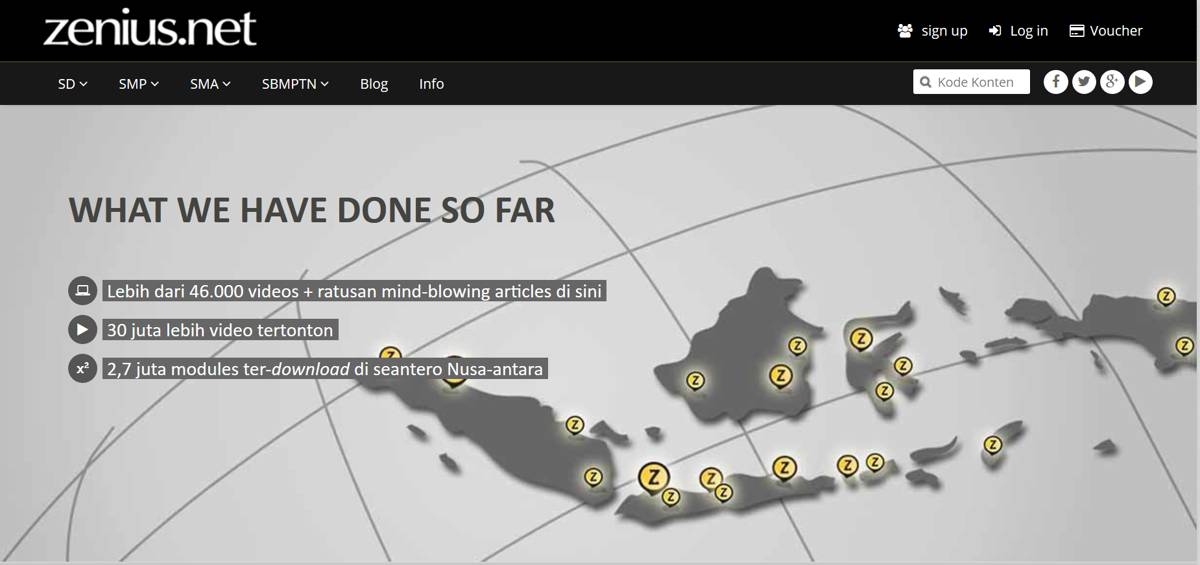Click the magnifier icon in Kode Konten
Image resolution: width=1200 pixels, height=565 pixels.
click(x=926, y=83)
